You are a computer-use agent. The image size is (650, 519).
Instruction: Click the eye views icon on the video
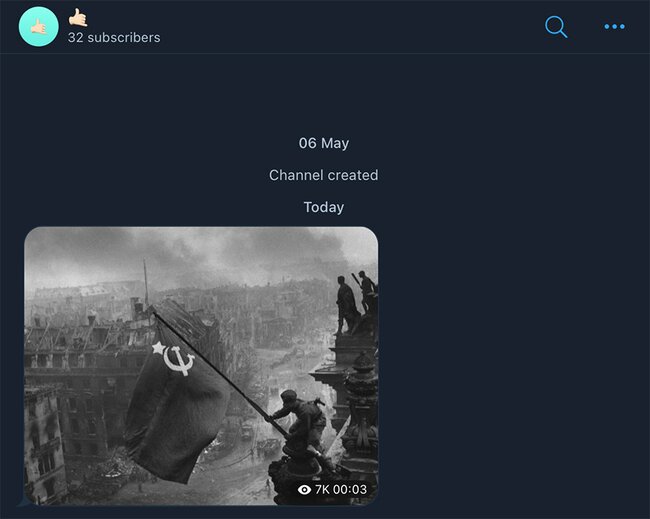tap(304, 490)
